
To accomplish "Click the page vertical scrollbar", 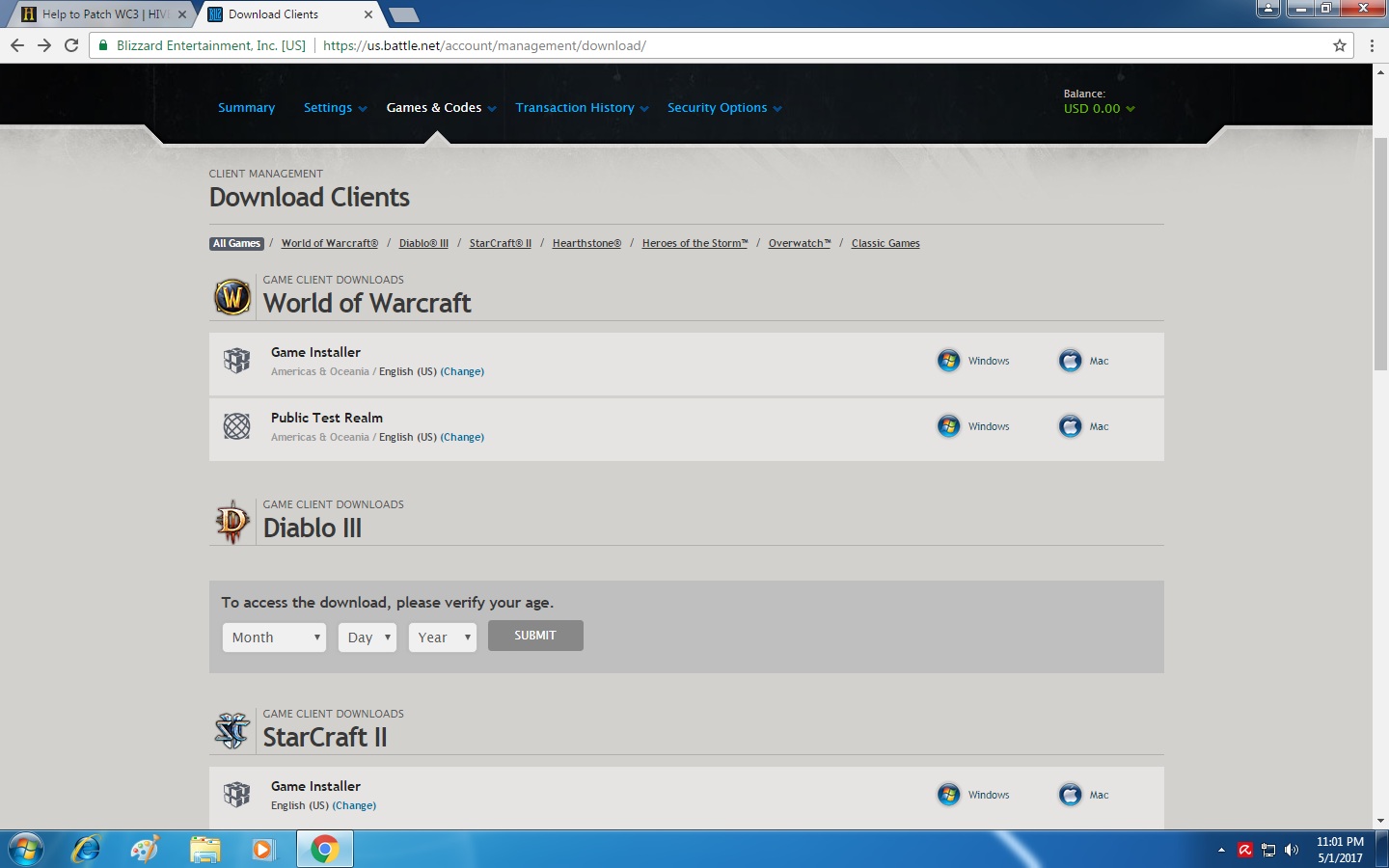I will pyautogui.click(x=1380, y=254).
